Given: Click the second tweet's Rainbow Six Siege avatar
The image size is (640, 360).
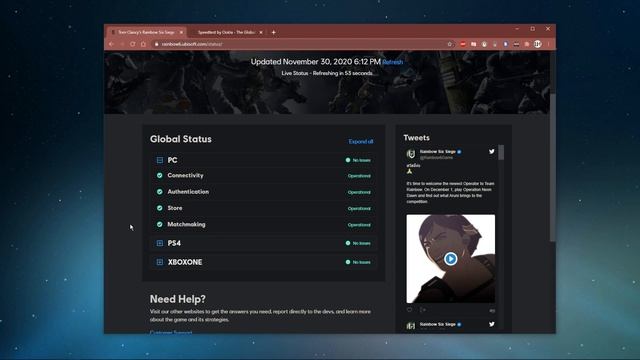Looking at the screenshot, I should click(x=411, y=326).
